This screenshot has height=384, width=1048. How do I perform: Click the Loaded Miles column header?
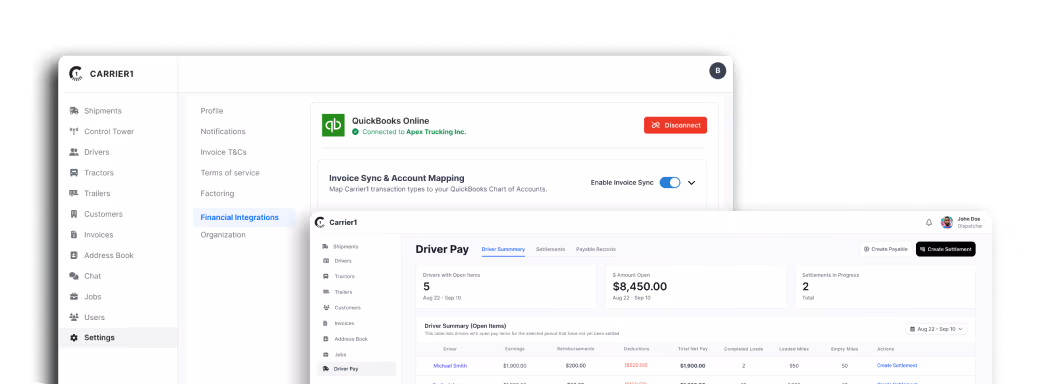point(793,349)
